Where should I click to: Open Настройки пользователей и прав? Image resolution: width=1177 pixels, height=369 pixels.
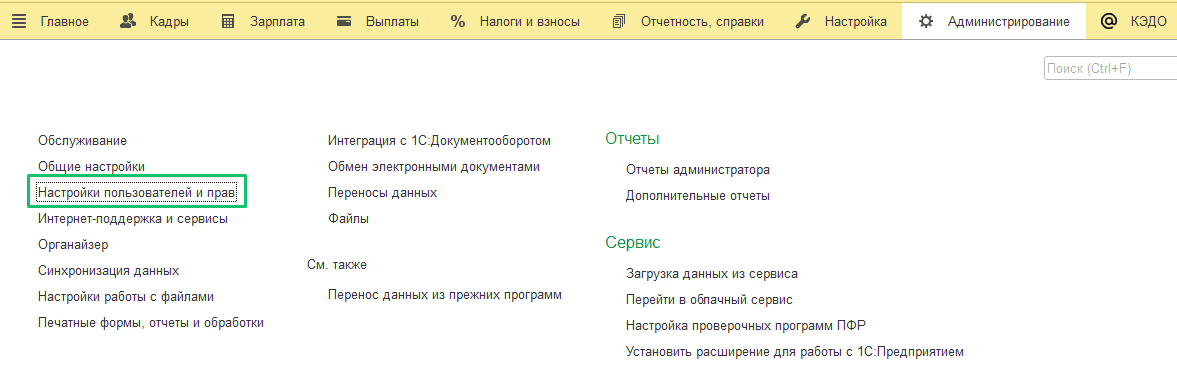[137, 193]
